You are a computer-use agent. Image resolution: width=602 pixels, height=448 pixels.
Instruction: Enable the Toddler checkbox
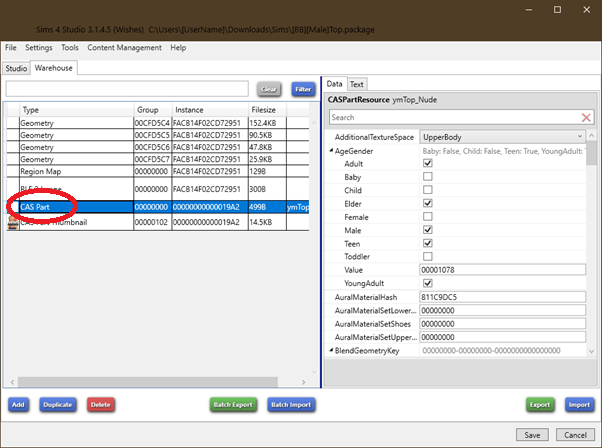point(427,256)
